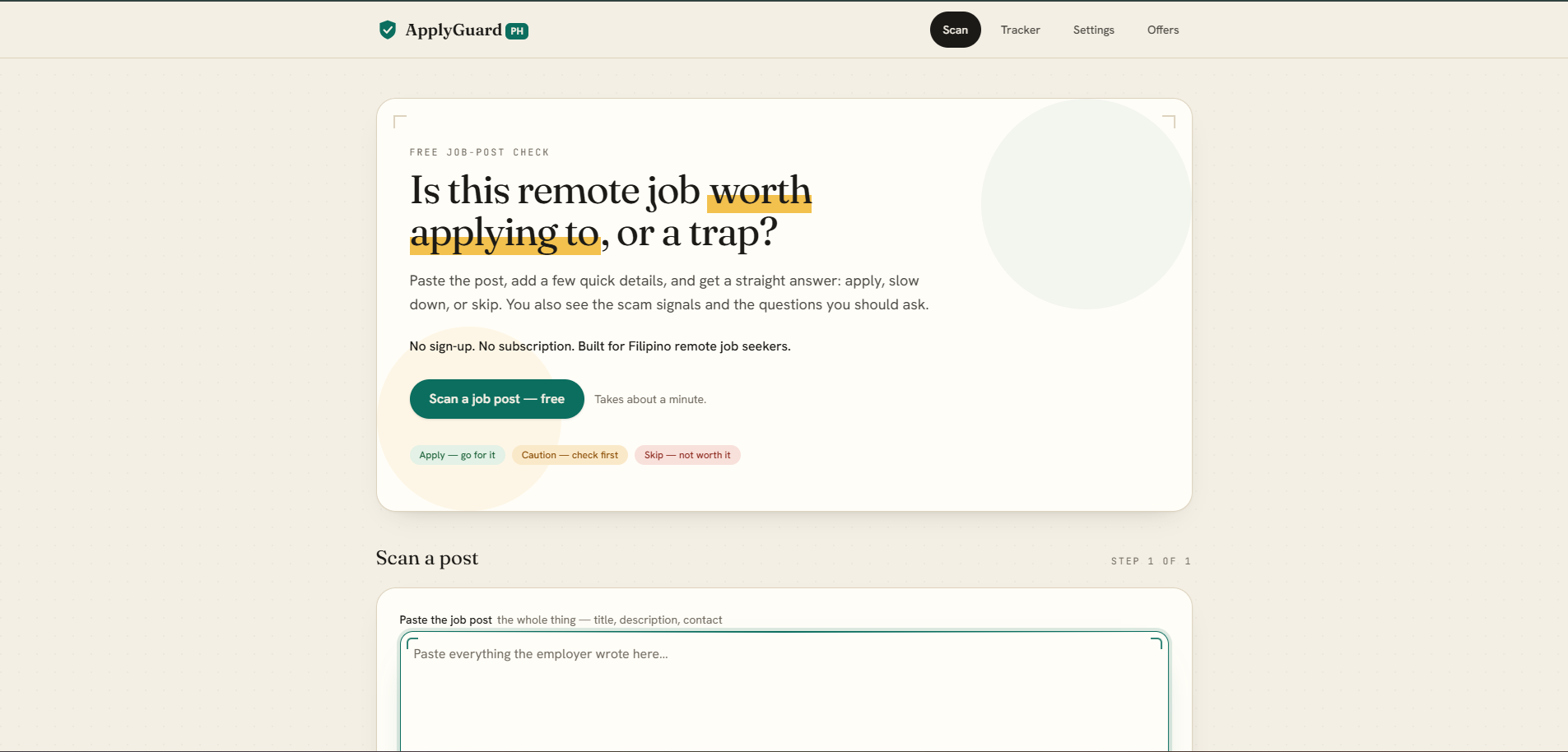
Task: Click the PH badge next to ApplyGuard
Action: click(517, 31)
